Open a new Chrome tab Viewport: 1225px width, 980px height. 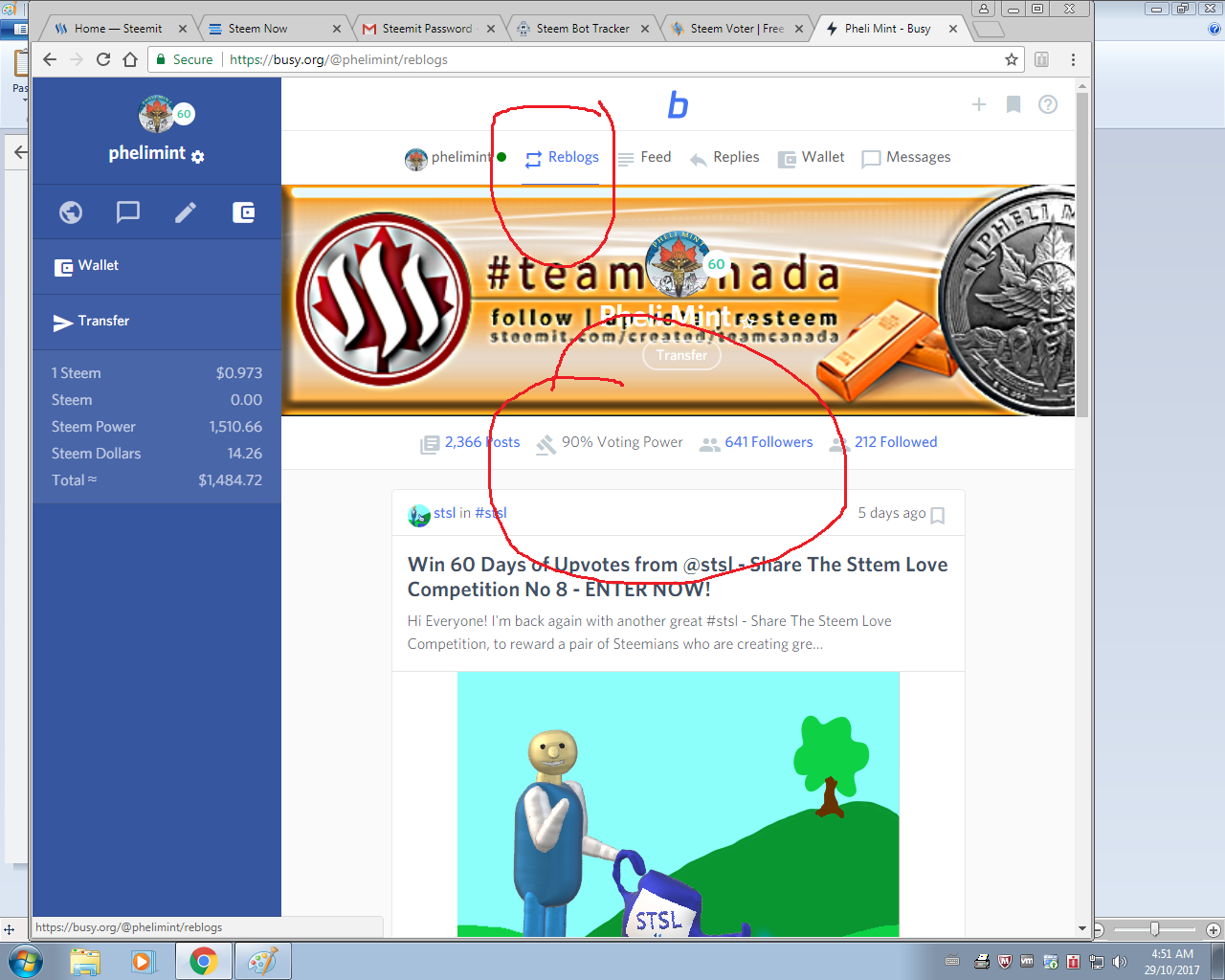click(989, 29)
